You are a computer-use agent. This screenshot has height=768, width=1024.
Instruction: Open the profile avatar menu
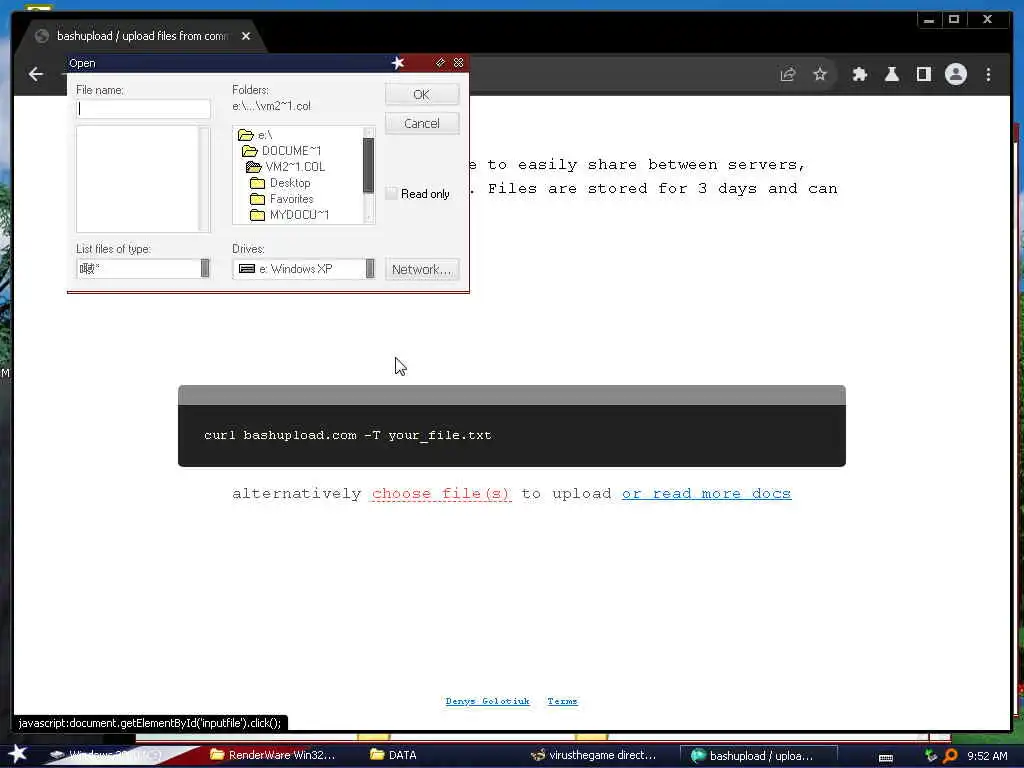(x=955, y=74)
